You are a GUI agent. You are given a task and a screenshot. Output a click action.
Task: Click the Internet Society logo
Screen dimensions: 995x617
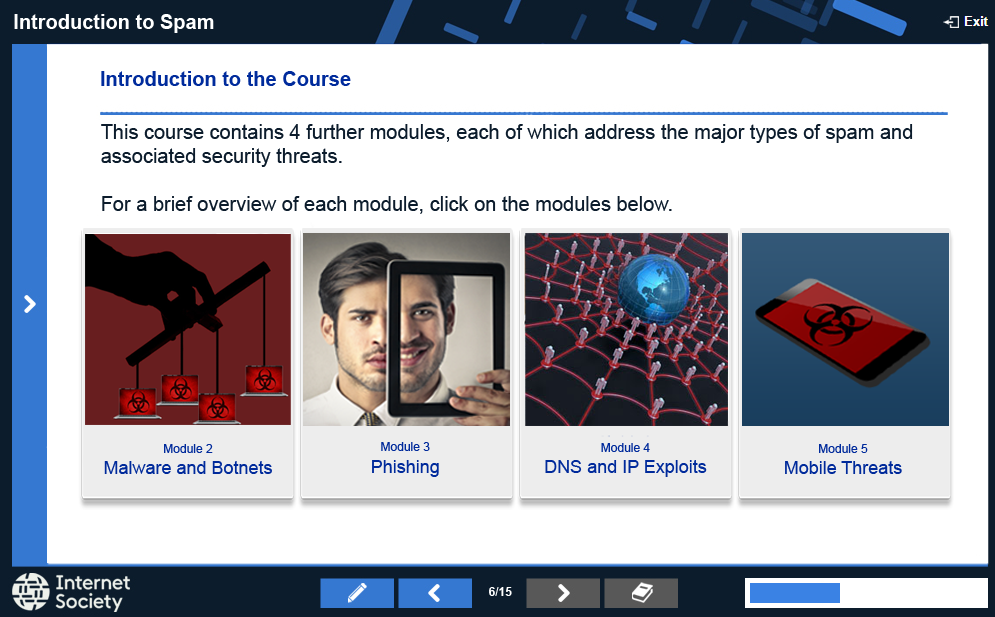tap(71, 592)
